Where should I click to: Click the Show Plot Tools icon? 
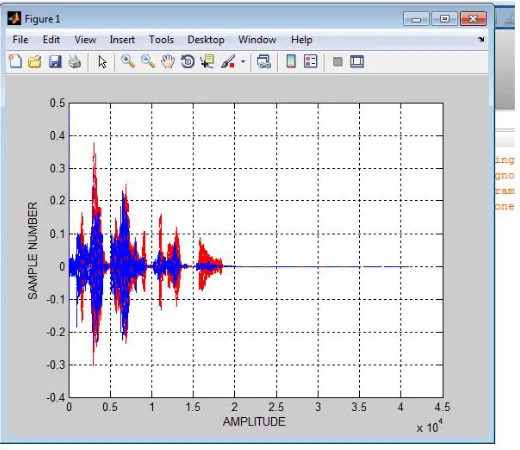coord(357,62)
